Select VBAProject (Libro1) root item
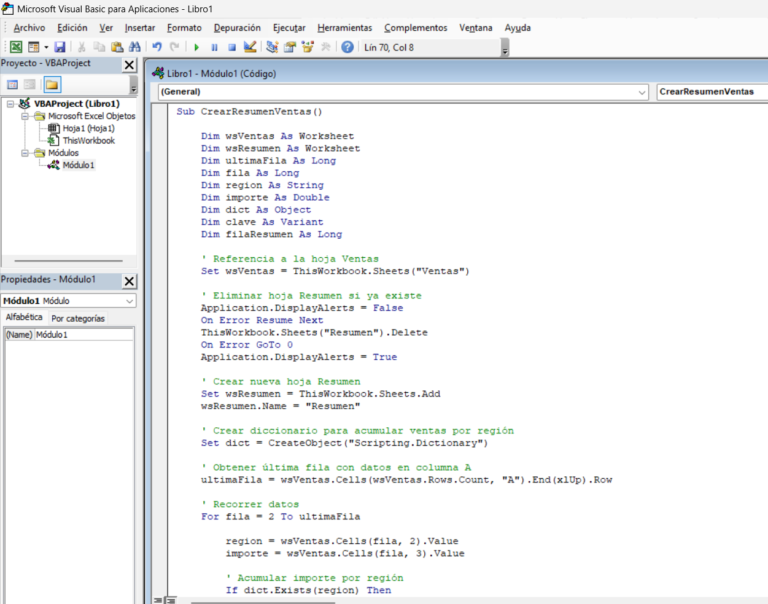 pyautogui.click(x=77, y=104)
